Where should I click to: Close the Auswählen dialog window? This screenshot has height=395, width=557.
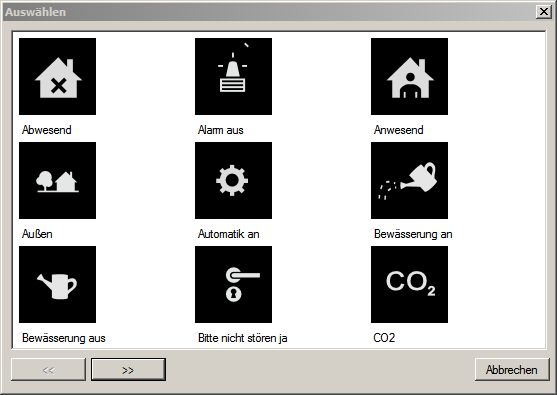(544, 12)
